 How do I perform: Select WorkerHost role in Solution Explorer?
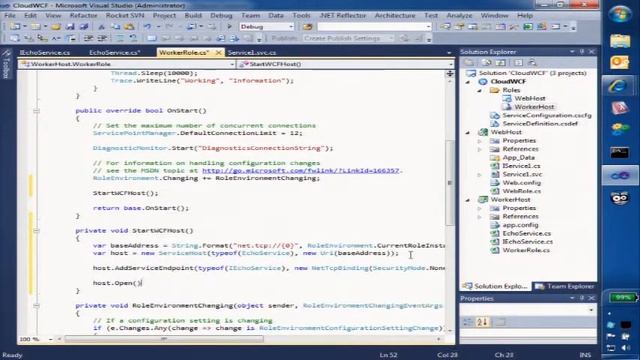point(534,107)
